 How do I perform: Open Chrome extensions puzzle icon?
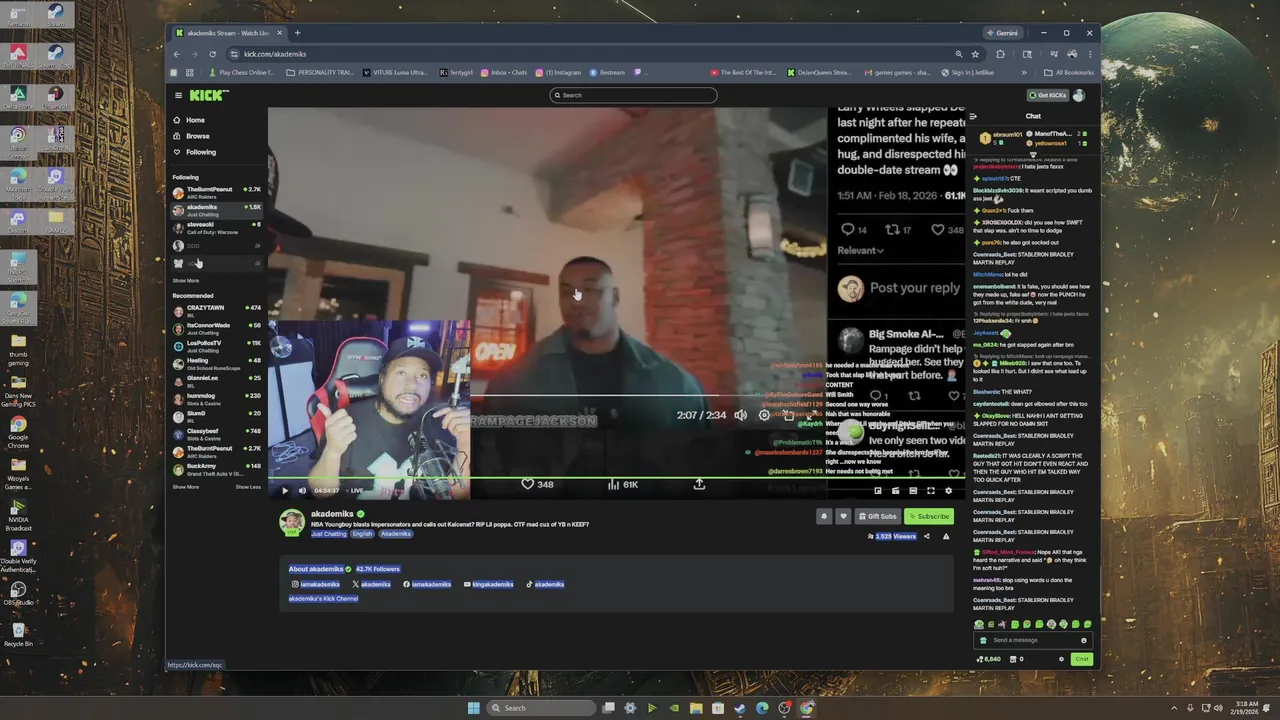pyautogui.click(x=1000, y=54)
